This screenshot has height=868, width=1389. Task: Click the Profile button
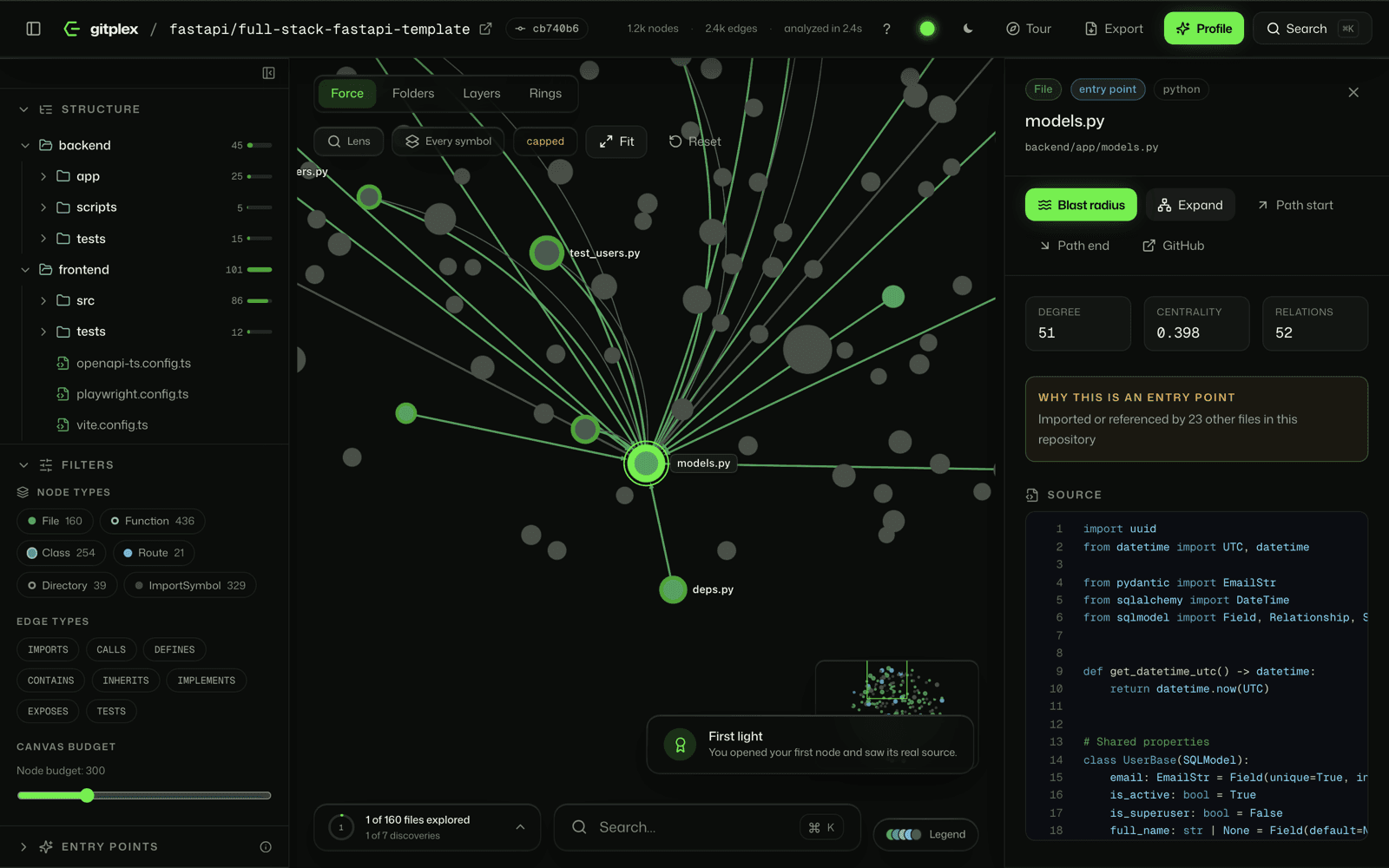click(1204, 29)
